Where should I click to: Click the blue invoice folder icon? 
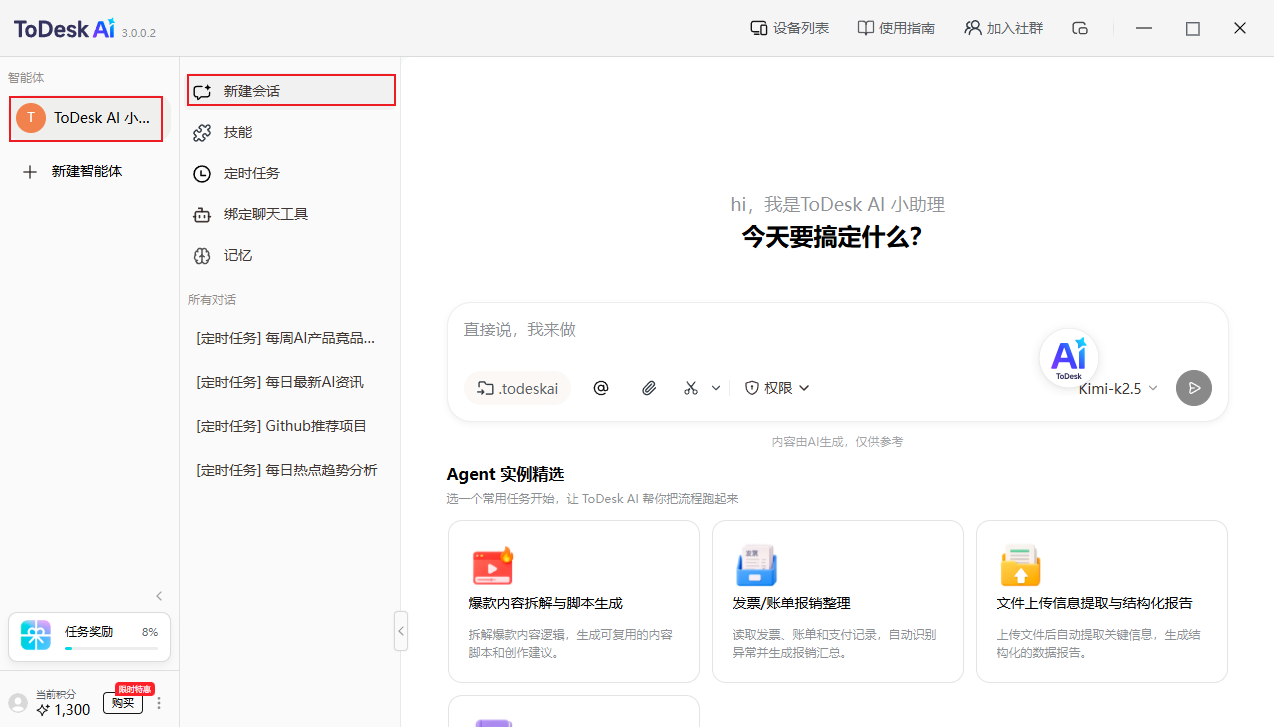click(x=756, y=566)
